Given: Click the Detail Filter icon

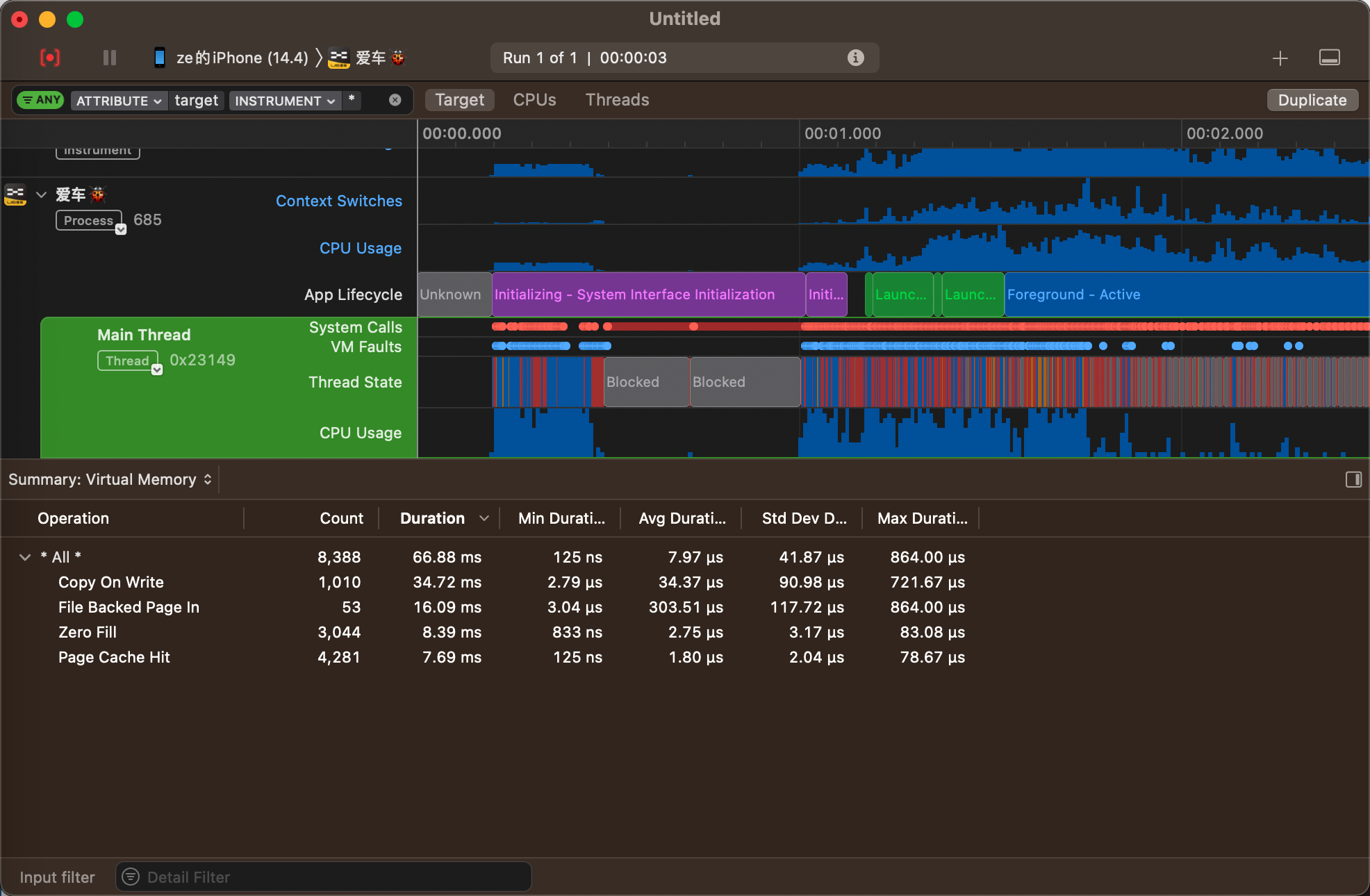Looking at the screenshot, I should (131, 877).
